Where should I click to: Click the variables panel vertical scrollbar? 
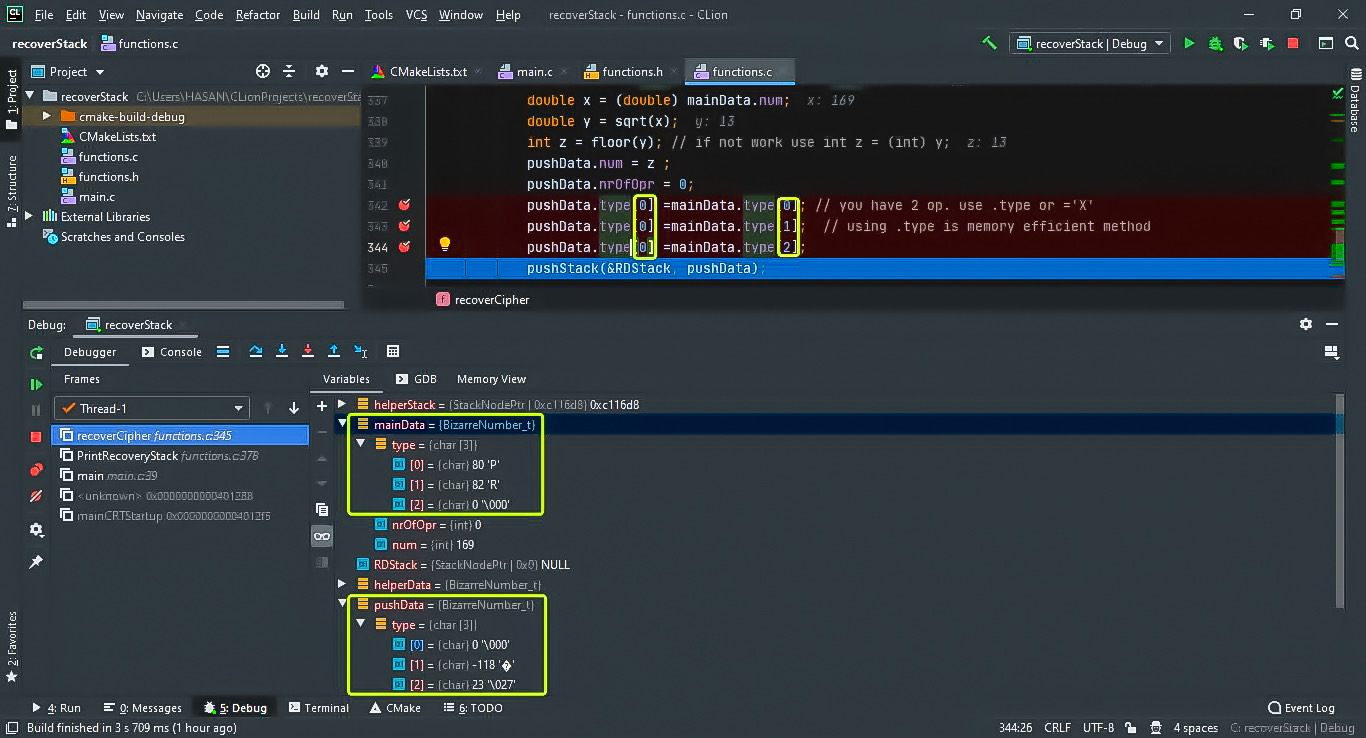[x=1340, y=500]
